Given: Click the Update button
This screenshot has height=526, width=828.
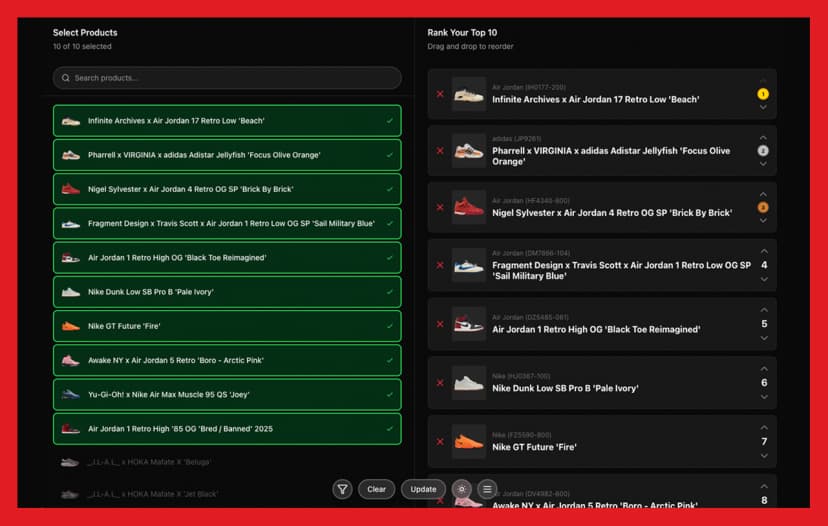Looking at the screenshot, I should click(x=424, y=489).
